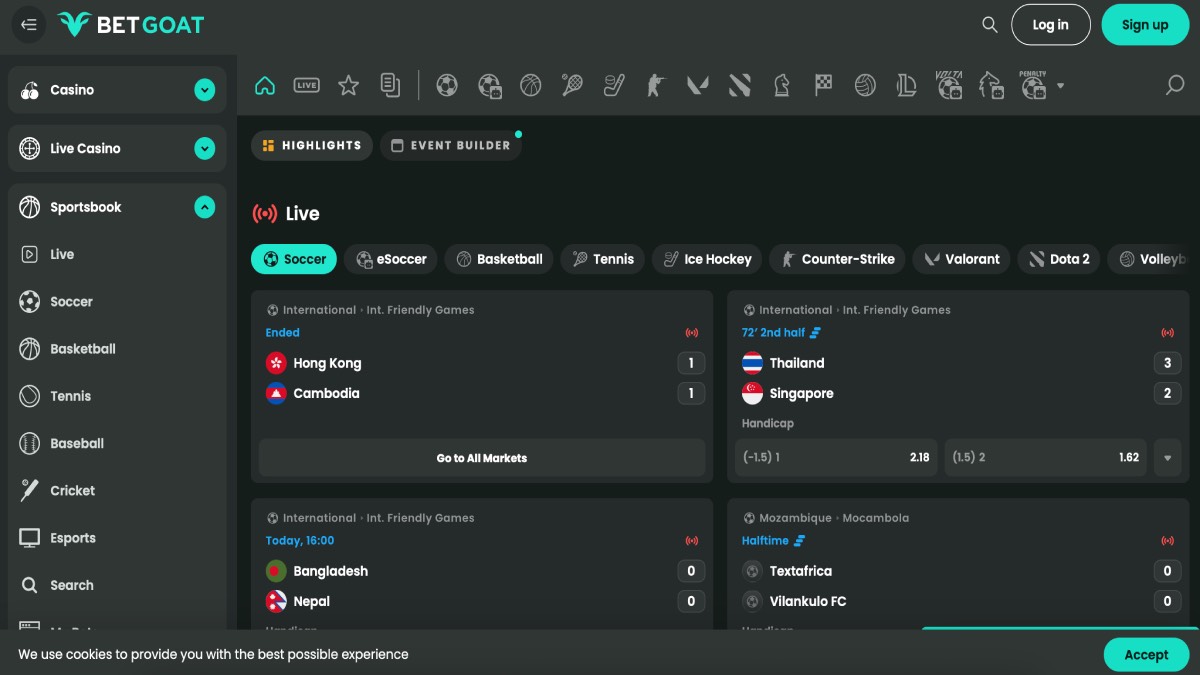Select the chess knight icon
The image size is (1200, 675).
click(x=781, y=86)
